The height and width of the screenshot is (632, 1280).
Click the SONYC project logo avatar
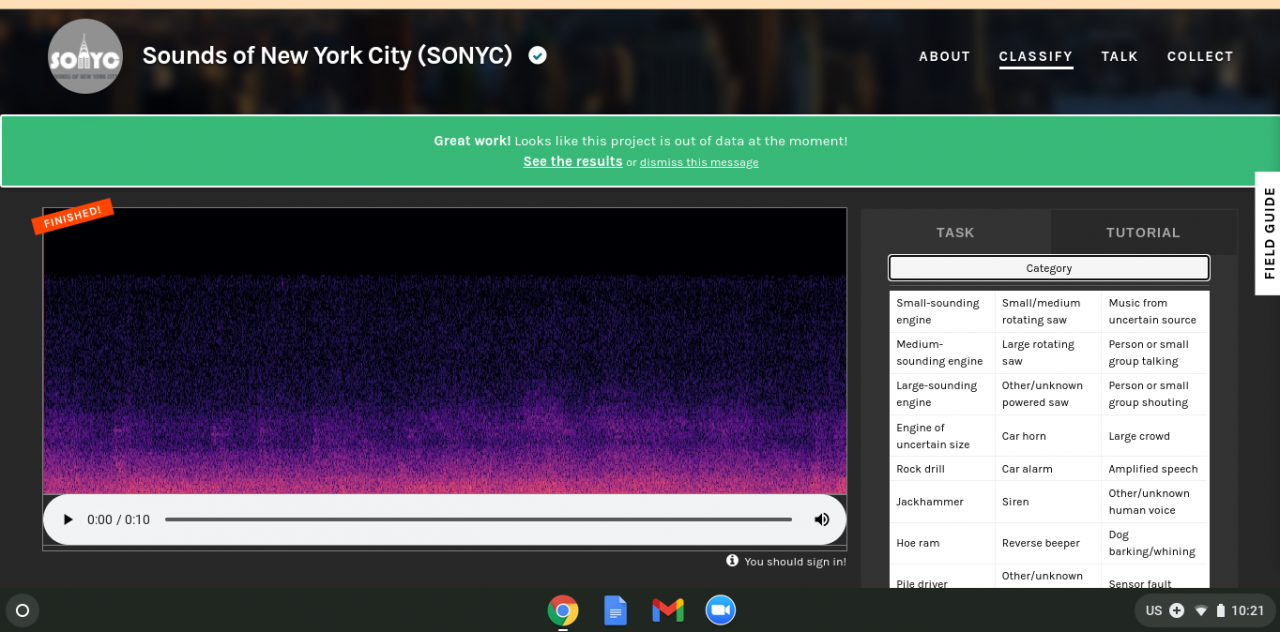pyautogui.click(x=85, y=56)
